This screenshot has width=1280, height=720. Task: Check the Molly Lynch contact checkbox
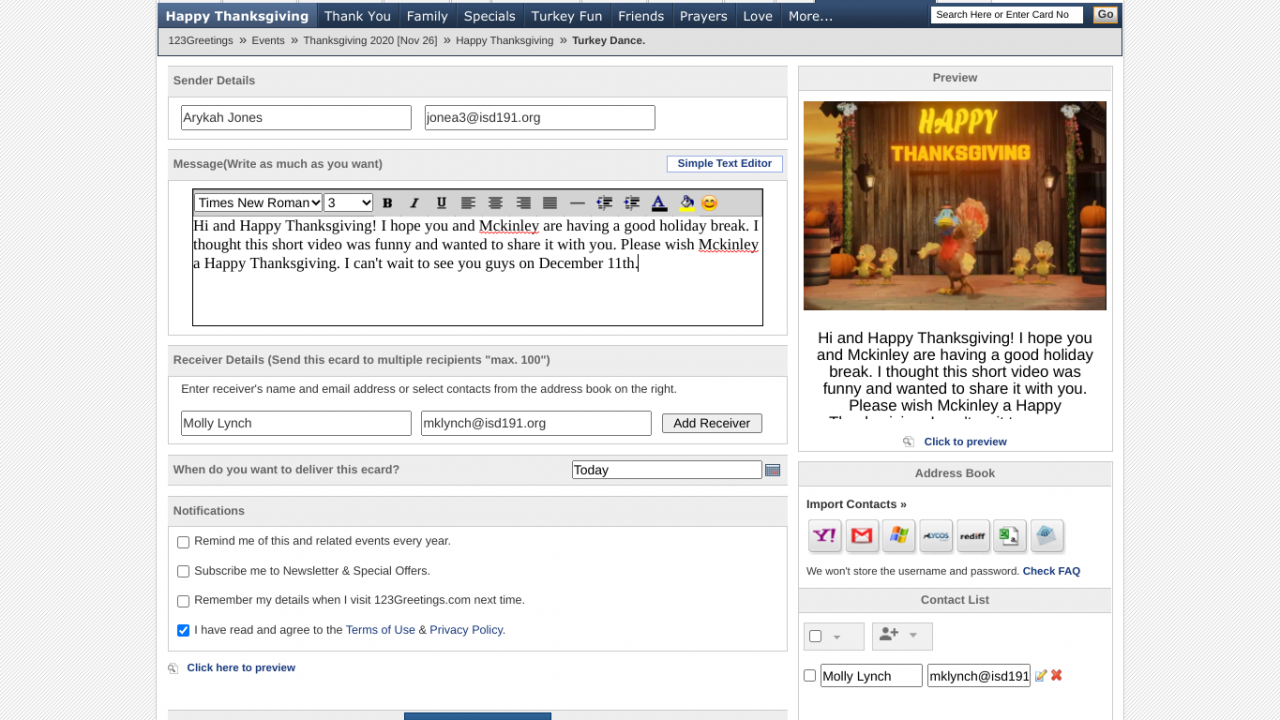tap(810, 676)
